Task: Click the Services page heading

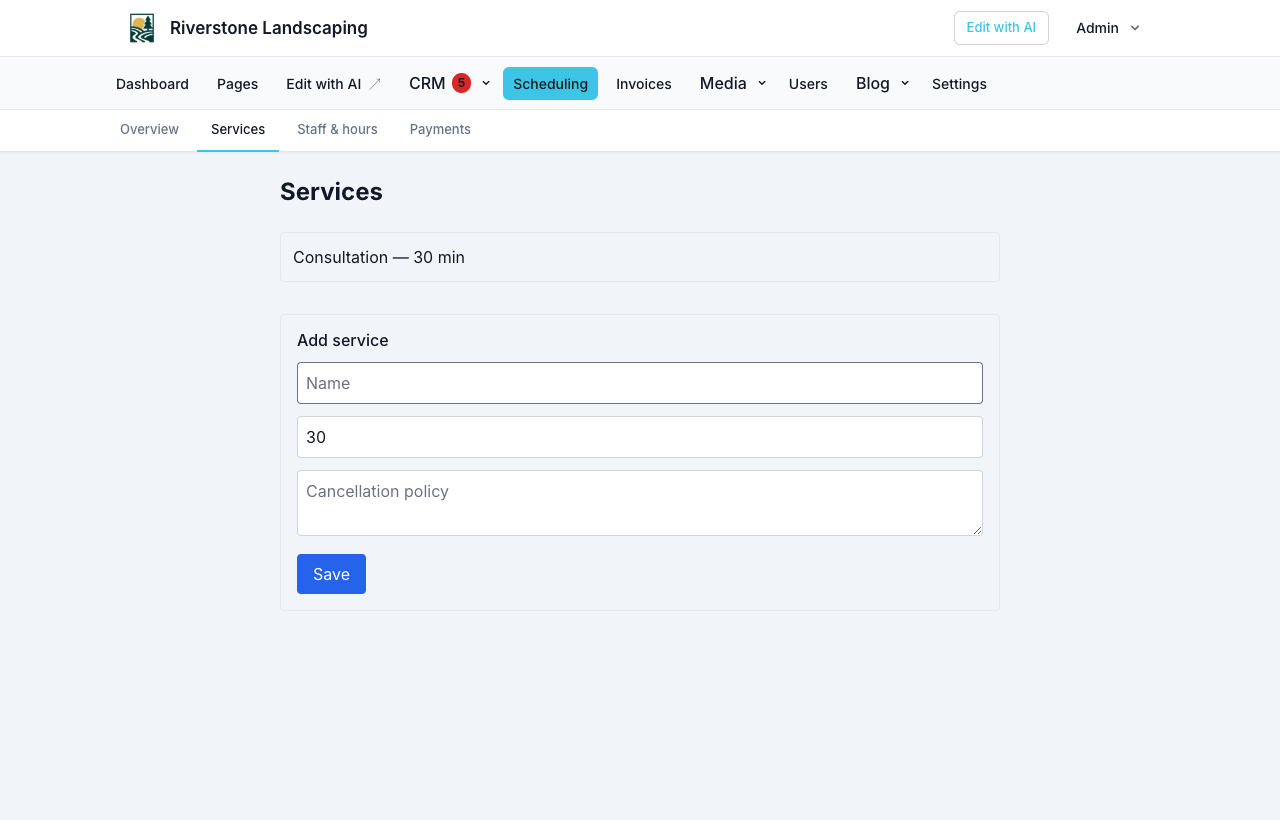Action: coord(331,192)
